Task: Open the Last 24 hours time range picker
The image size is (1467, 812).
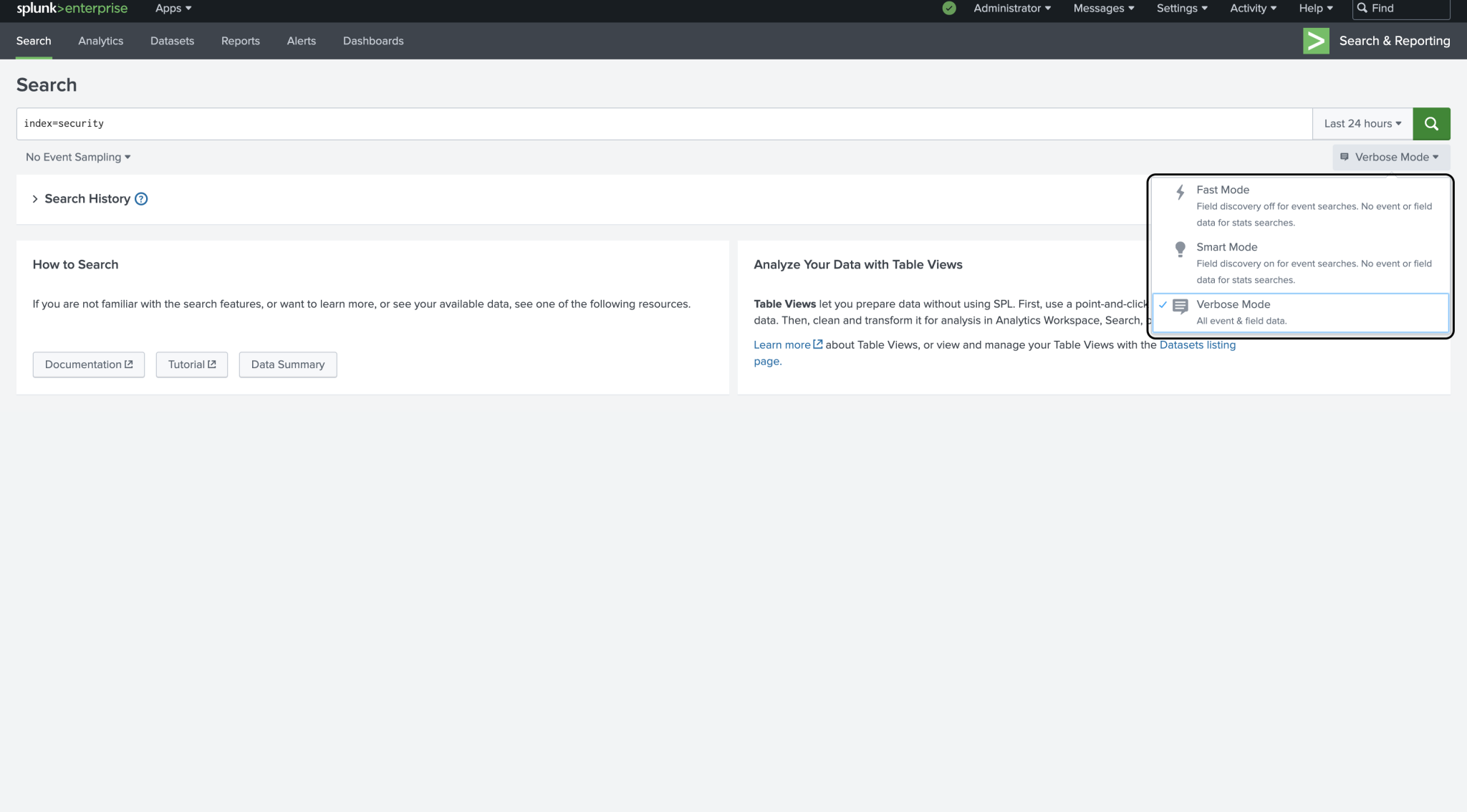Action: 1360,123
